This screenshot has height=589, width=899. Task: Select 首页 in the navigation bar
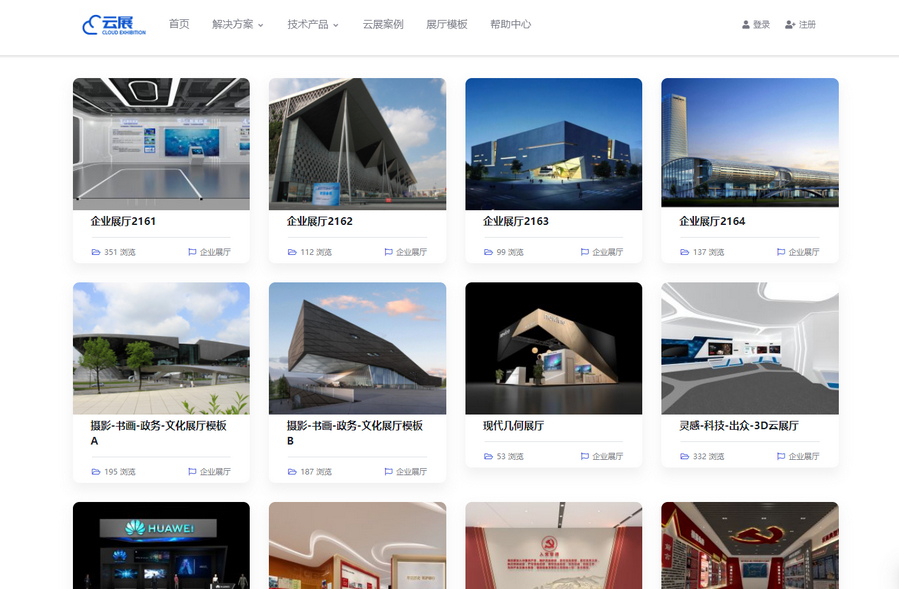coord(179,23)
